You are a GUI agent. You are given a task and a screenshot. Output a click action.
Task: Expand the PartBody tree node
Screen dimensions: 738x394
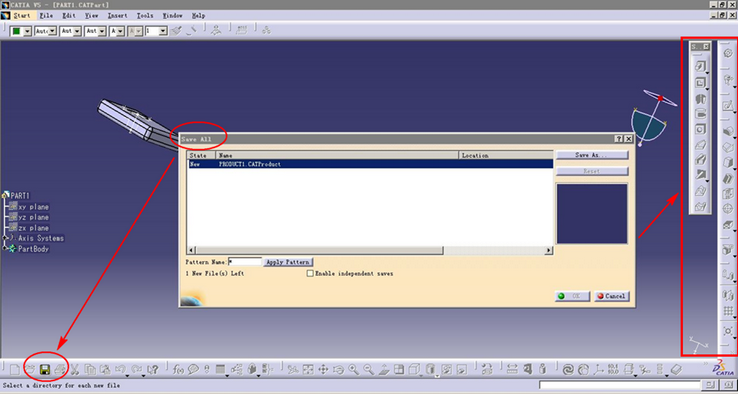click(x=5, y=249)
